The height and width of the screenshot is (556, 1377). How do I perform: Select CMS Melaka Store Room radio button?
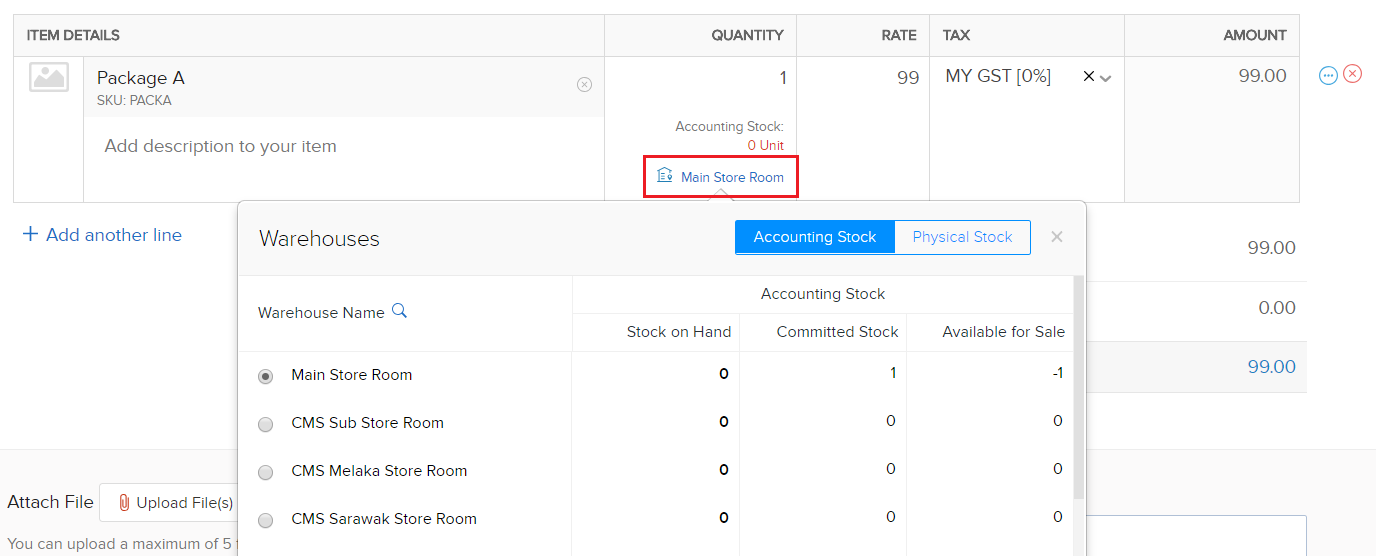click(265, 472)
